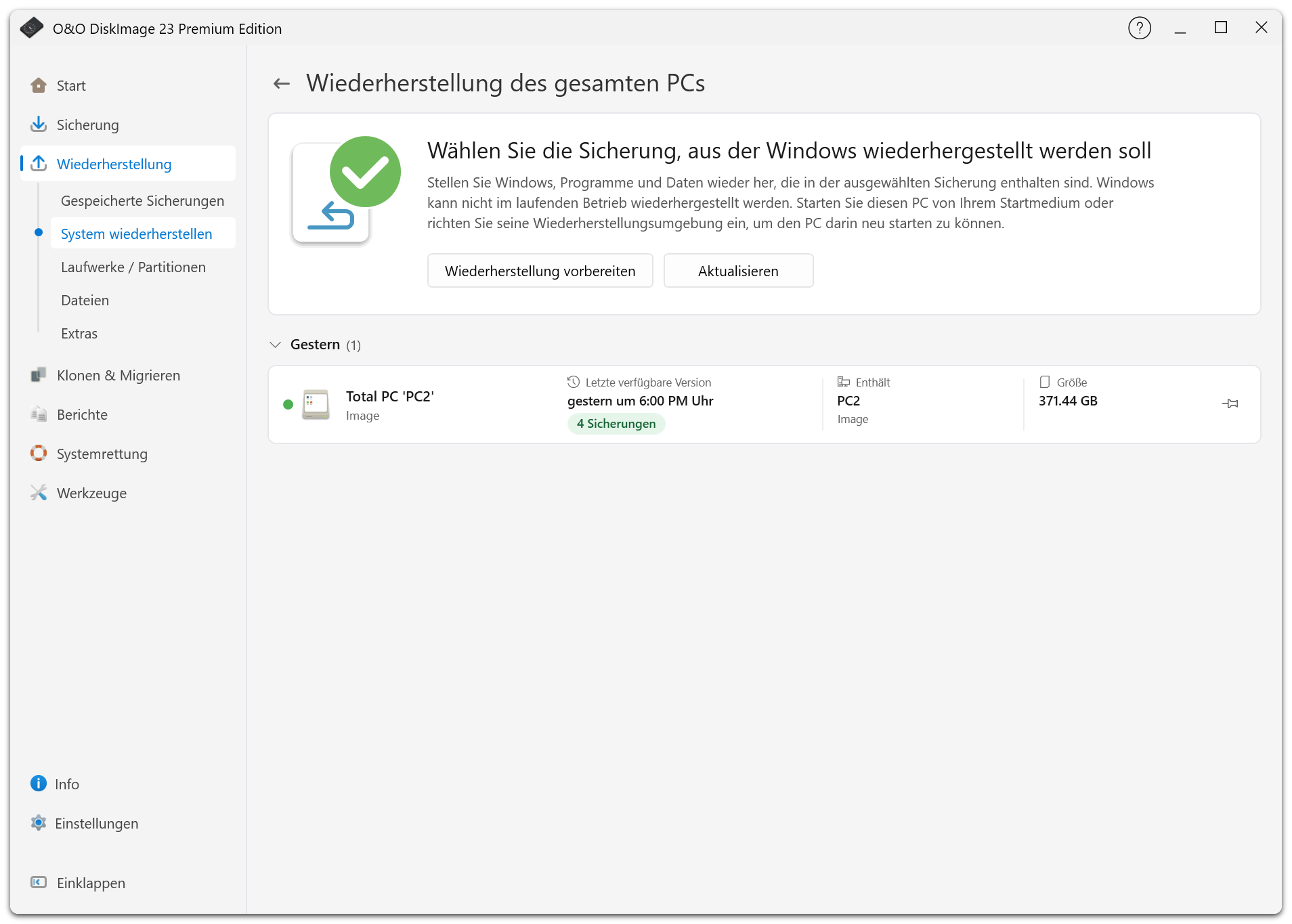Click the green status dot of PC2 backup

point(288,404)
